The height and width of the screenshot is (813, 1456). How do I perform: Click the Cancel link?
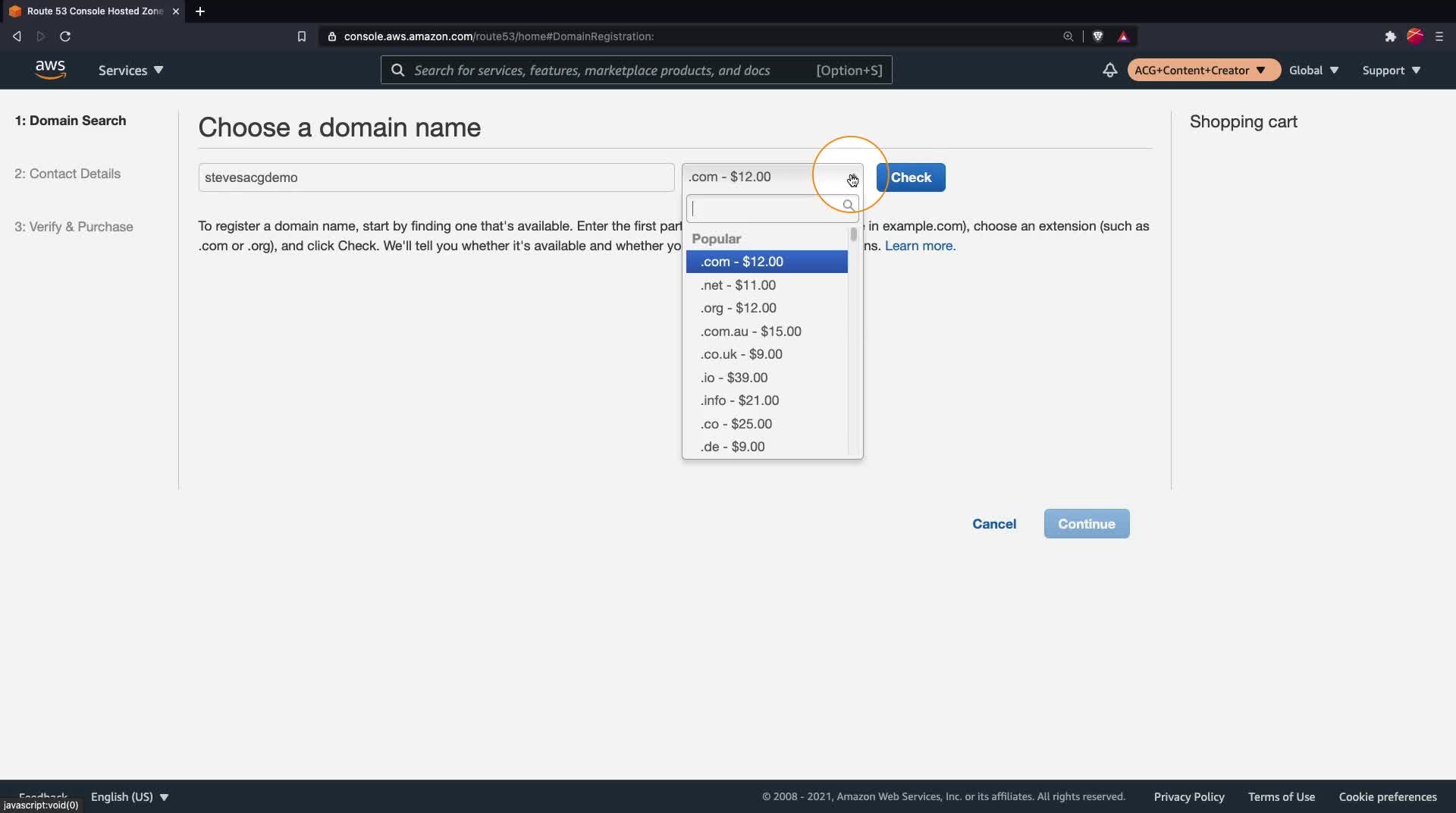tap(994, 524)
